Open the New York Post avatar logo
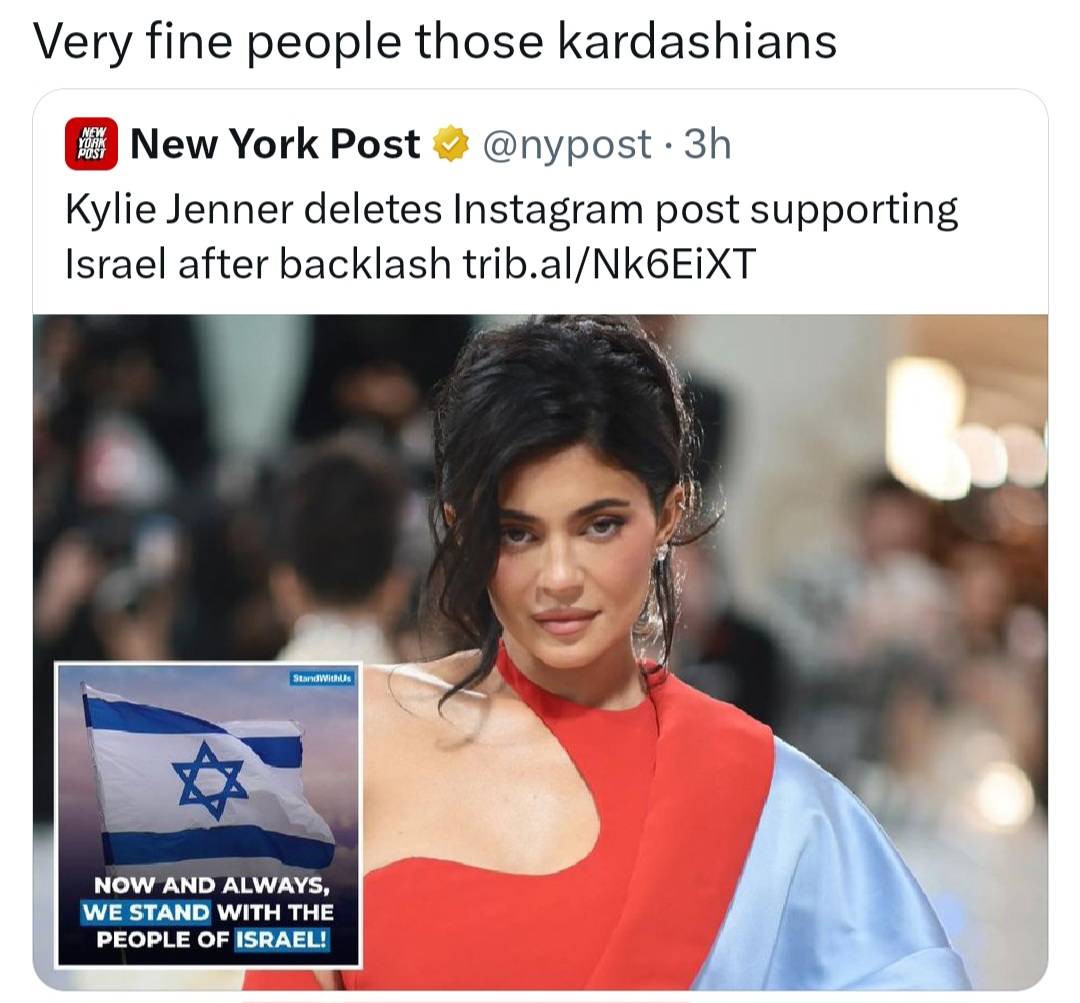 [x=91, y=144]
